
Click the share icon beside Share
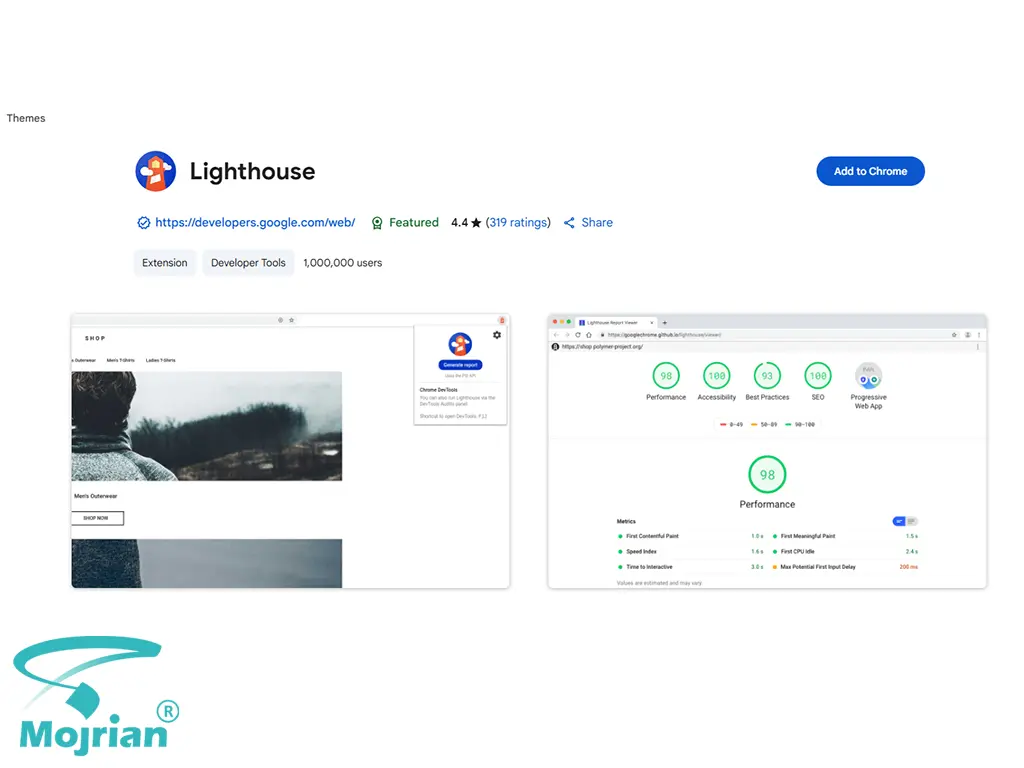[x=569, y=223]
